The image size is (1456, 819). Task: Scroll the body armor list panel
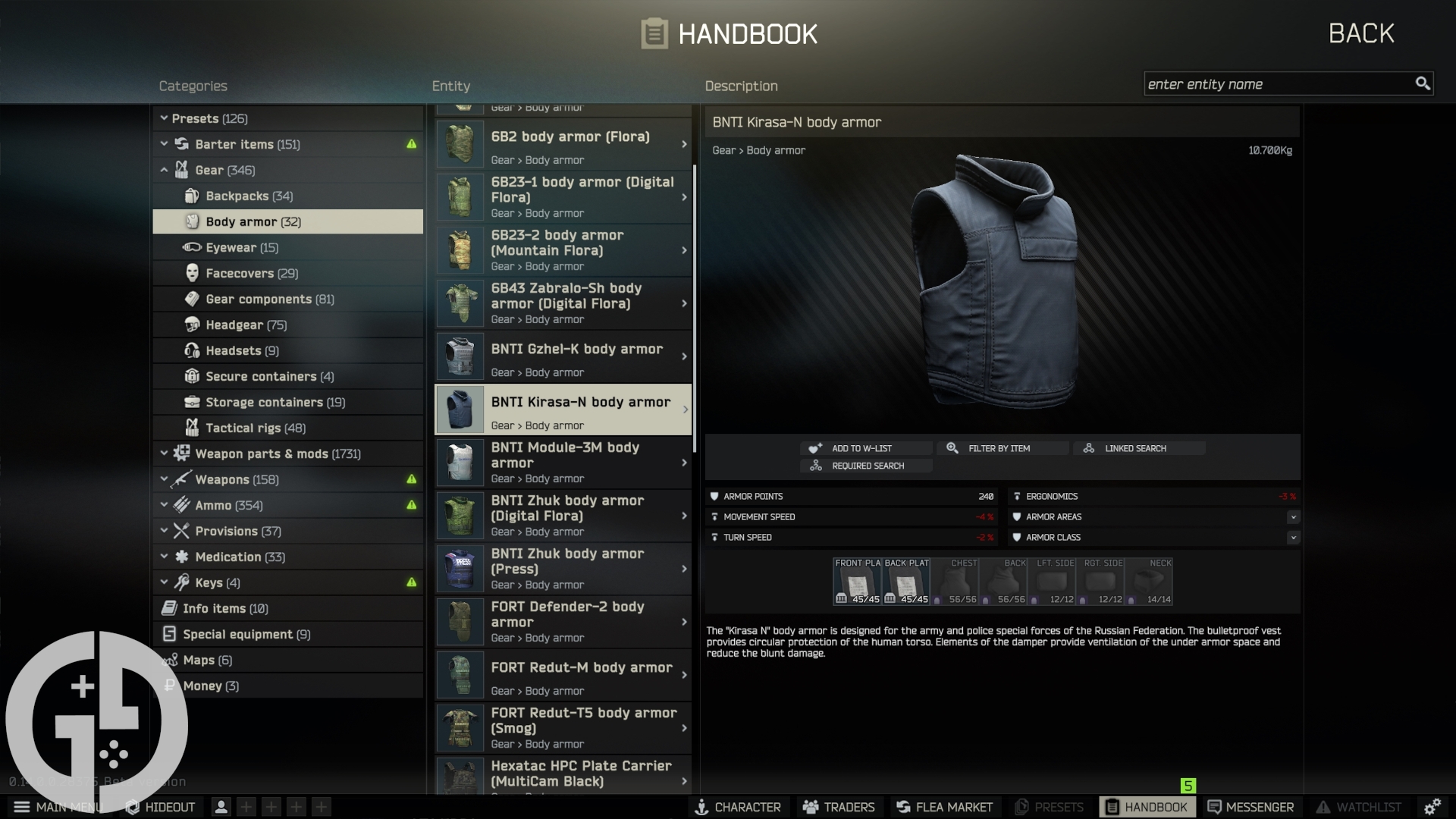tap(694, 450)
